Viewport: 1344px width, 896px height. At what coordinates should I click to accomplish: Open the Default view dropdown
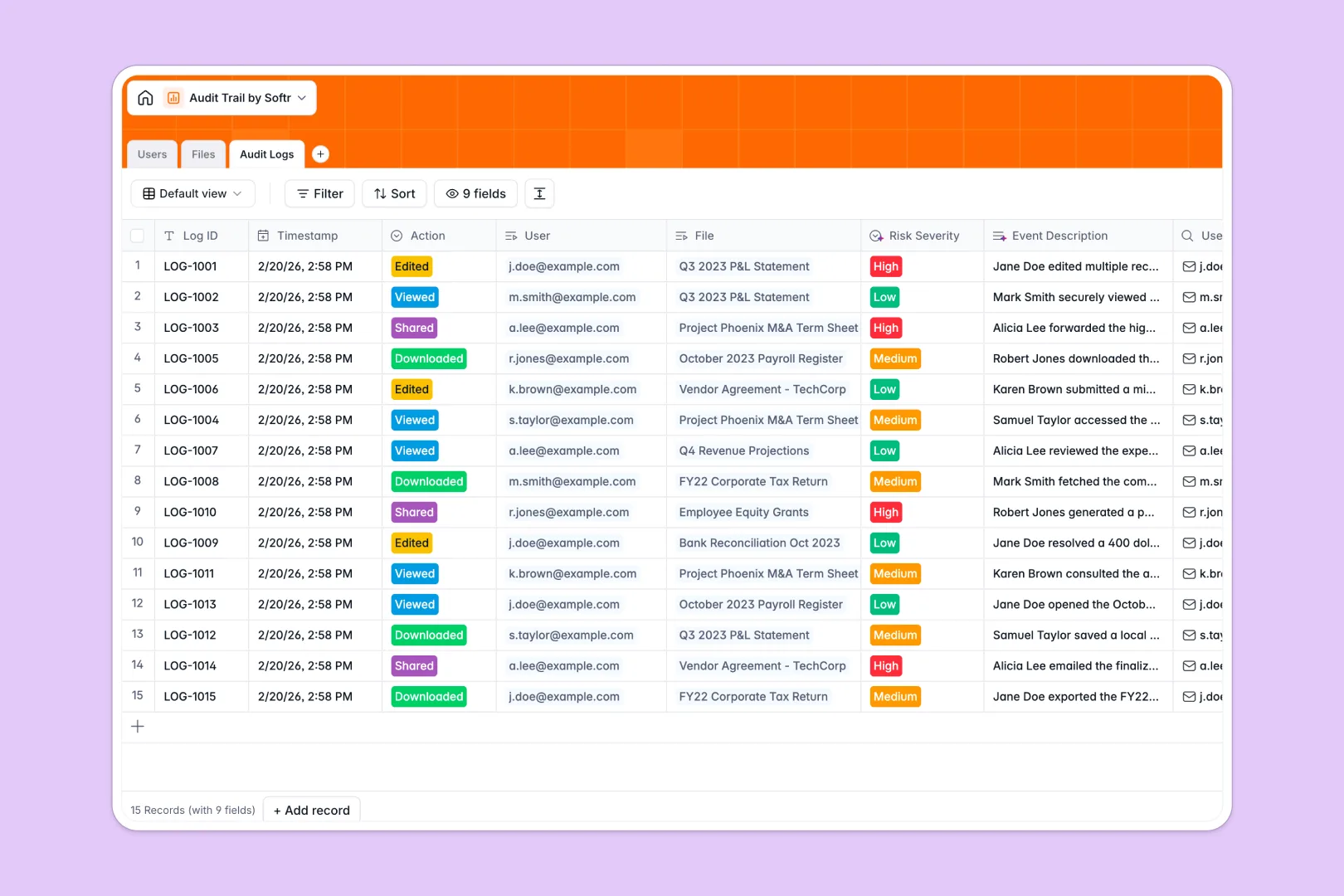(192, 193)
